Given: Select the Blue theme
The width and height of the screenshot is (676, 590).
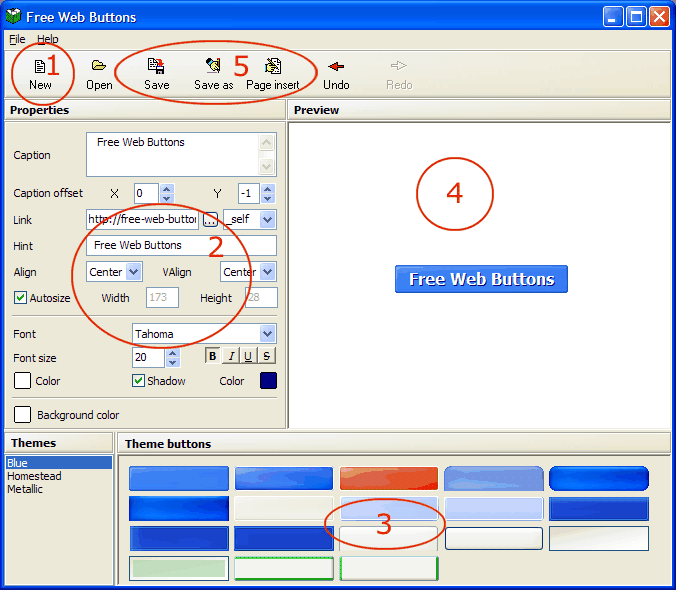Looking at the screenshot, I should coord(59,463).
